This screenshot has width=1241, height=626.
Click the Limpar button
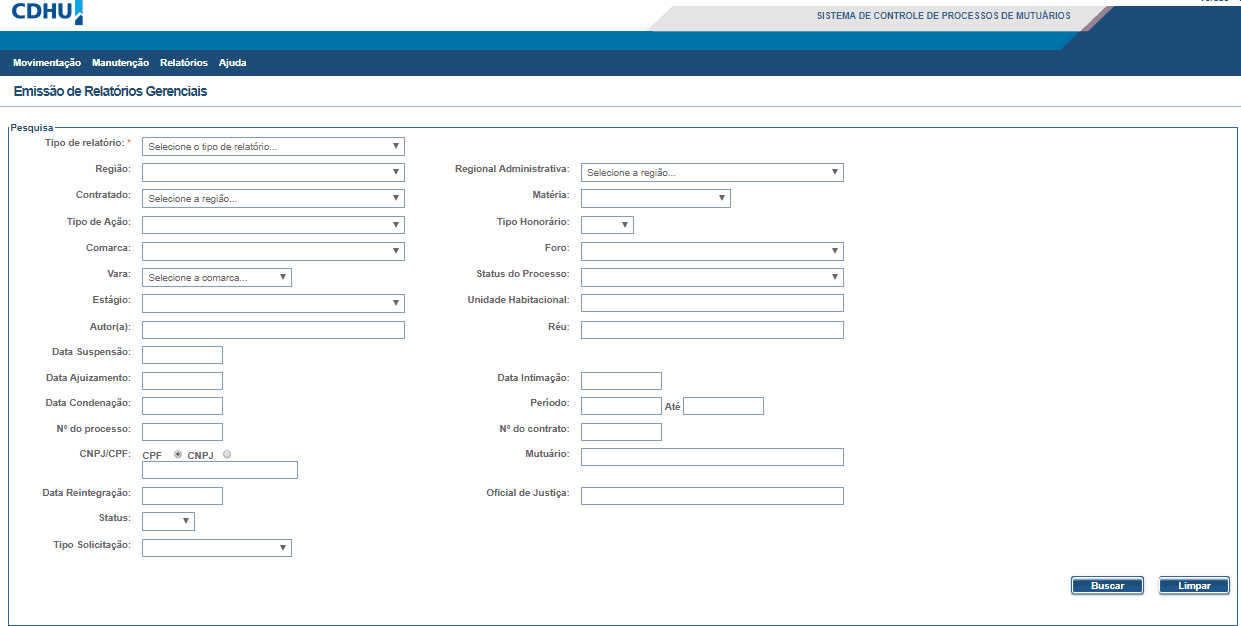coord(1194,586)
